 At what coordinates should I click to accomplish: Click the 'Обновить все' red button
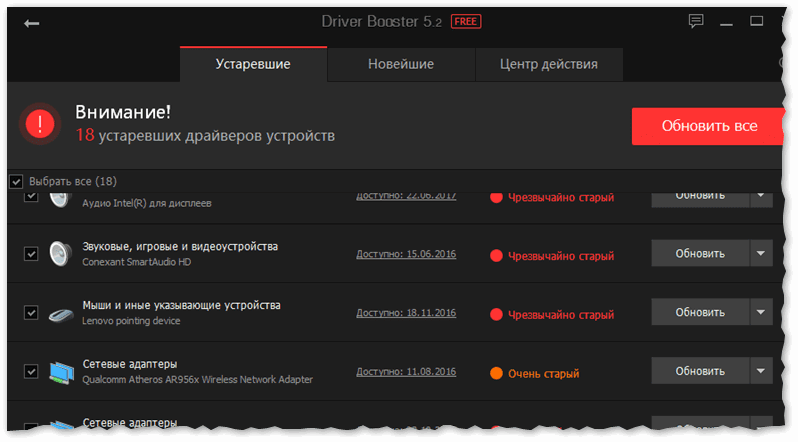click(x=707, y=126)
